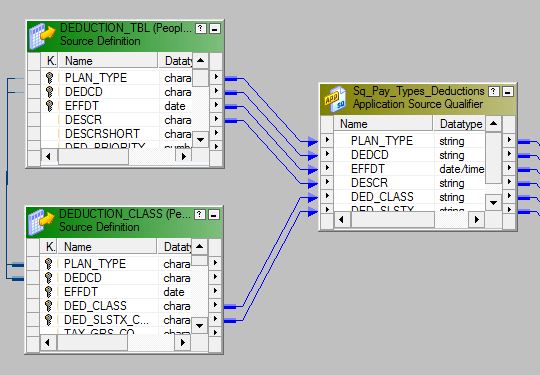Click DED_CLASS output port arrow in DEDUCTION_CLASS
Image resolution: width=540 pixels, height=375 pixels.
point(215,305)
